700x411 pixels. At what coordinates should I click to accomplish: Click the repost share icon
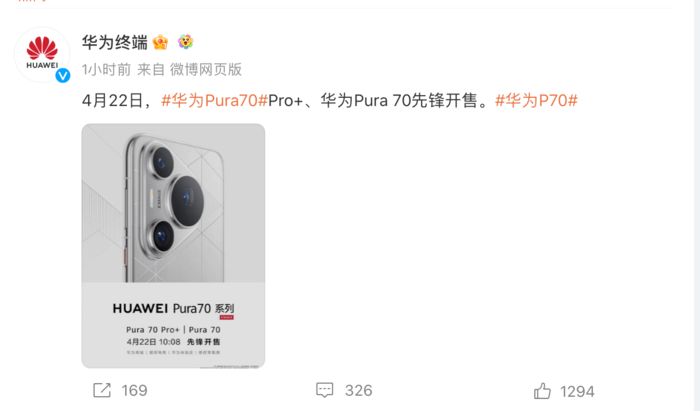102,390
